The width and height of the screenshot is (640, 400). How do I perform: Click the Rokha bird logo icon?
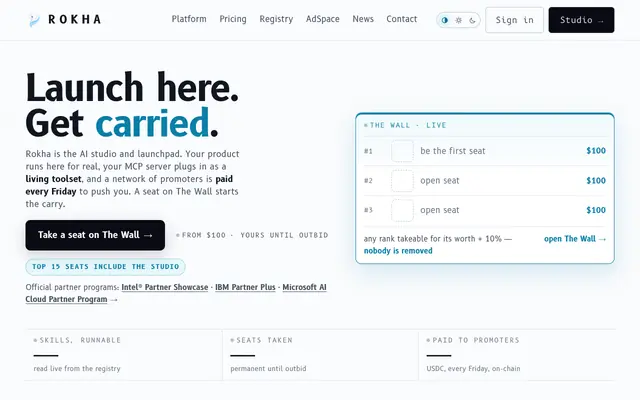[35, 20]
